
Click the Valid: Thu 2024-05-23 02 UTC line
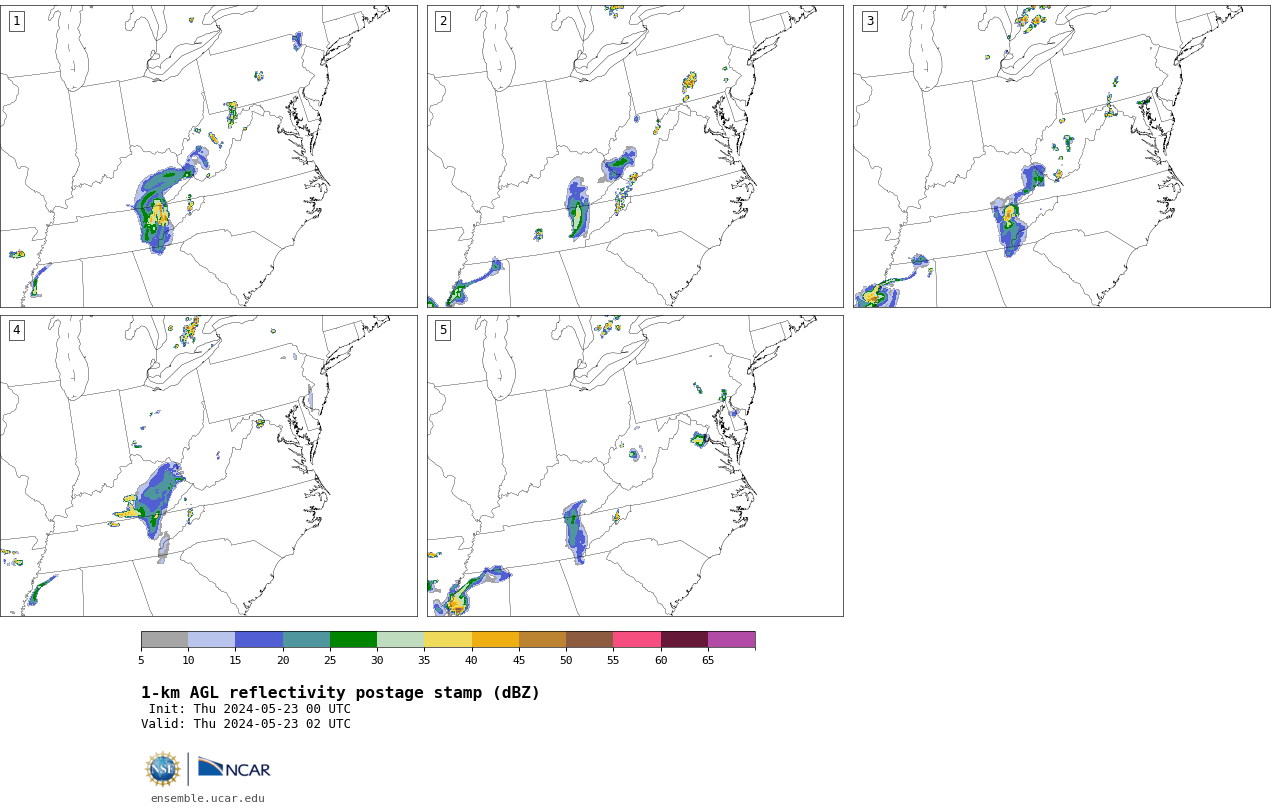coord(246,724)
